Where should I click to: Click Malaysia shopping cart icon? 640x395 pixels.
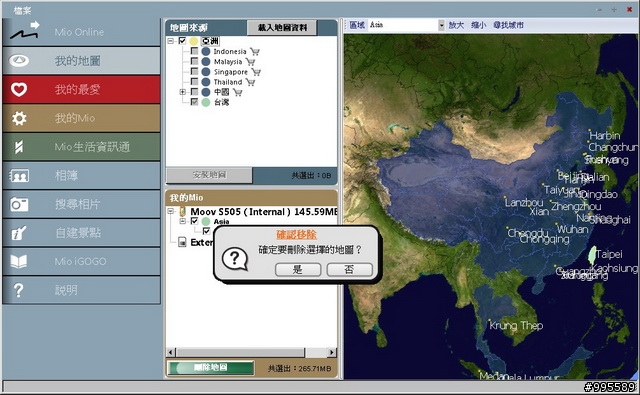click(x=250, y=62)
